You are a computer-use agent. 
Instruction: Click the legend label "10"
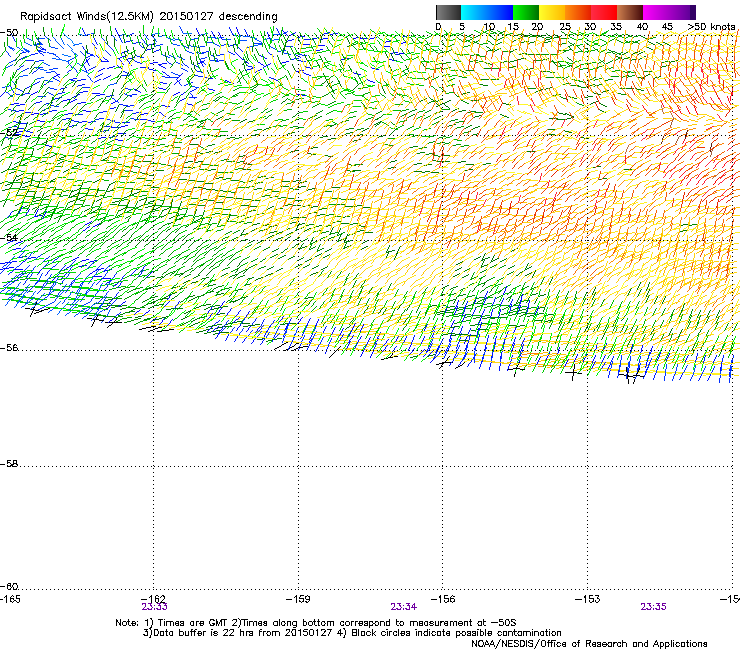[489, 27]
